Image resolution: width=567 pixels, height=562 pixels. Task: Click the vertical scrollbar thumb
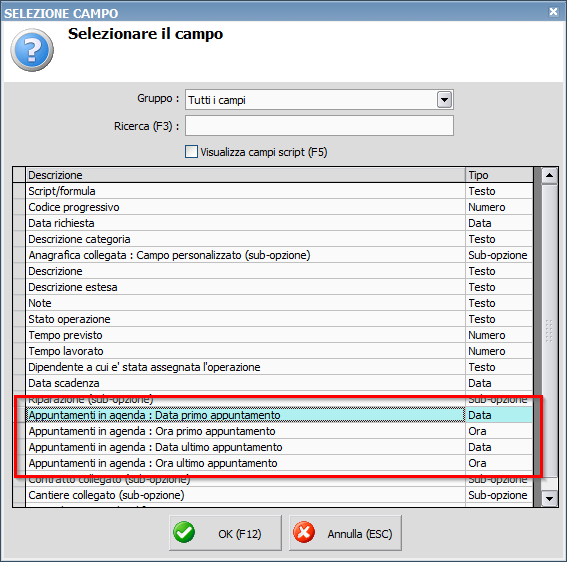click(549, 330)
